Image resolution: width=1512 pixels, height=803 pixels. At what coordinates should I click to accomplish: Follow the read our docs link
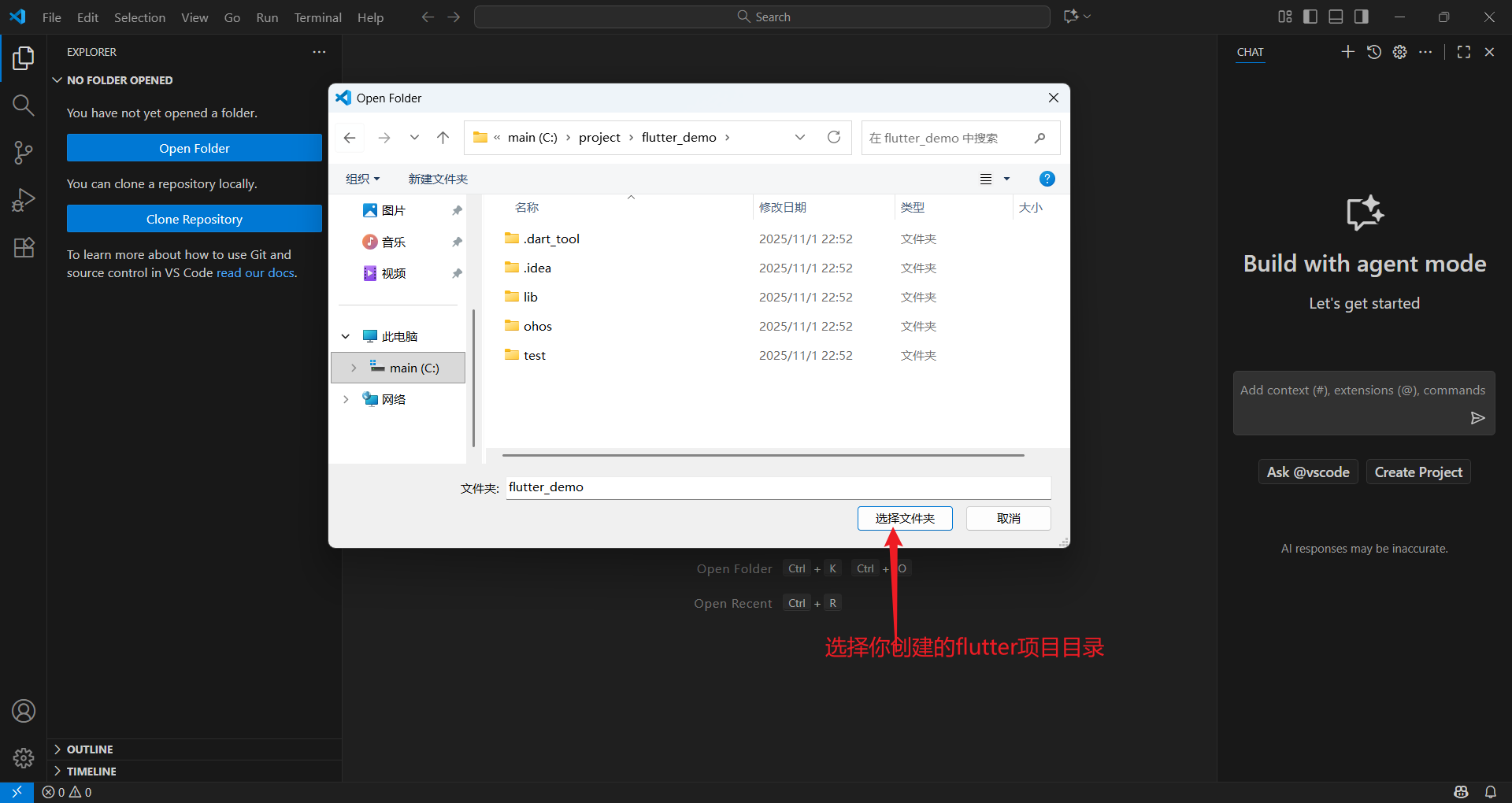255,273
